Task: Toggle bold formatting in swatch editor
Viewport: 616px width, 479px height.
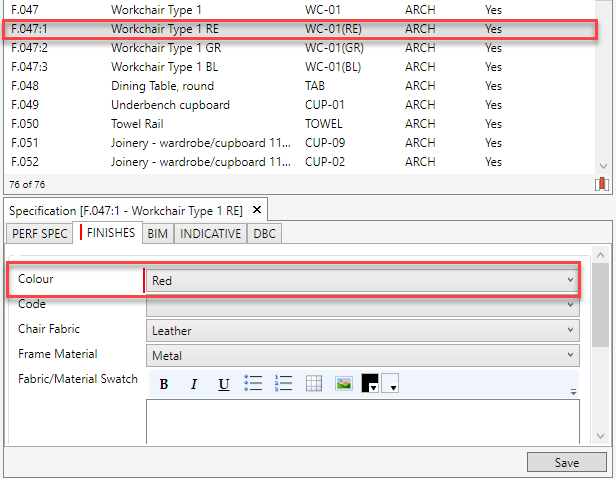Action: tap(163, 384)
